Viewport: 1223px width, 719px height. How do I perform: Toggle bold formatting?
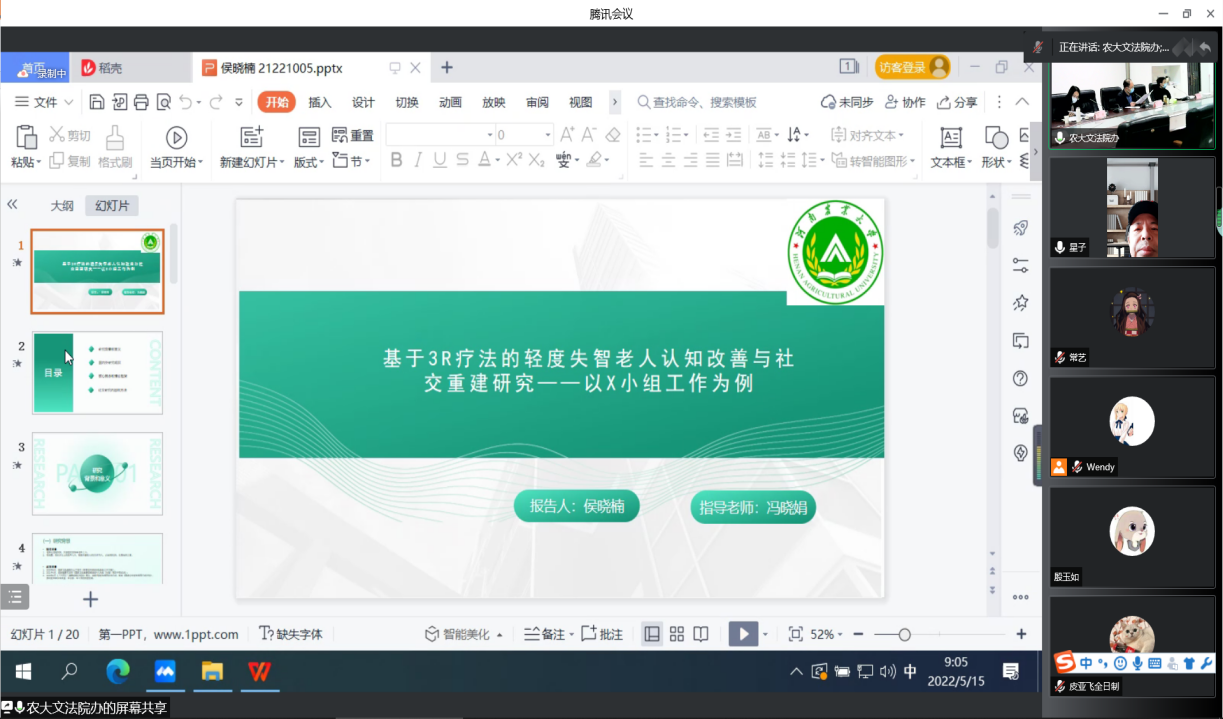pyautogui.click(x=396, y=160)
